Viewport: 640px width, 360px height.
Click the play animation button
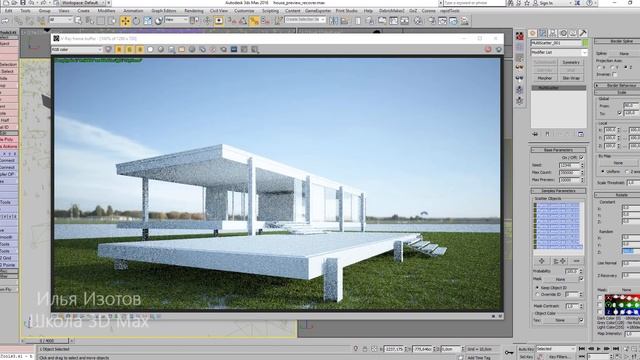[598, 349]
